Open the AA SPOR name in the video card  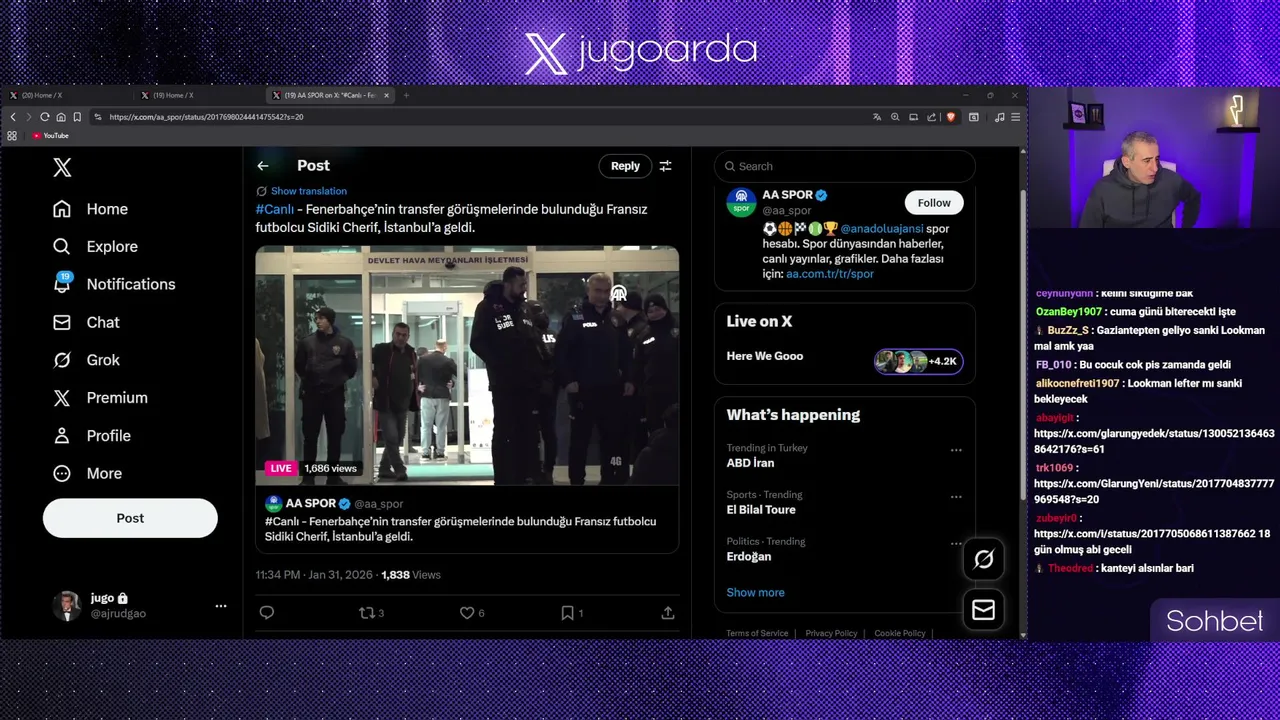point(310,504)
